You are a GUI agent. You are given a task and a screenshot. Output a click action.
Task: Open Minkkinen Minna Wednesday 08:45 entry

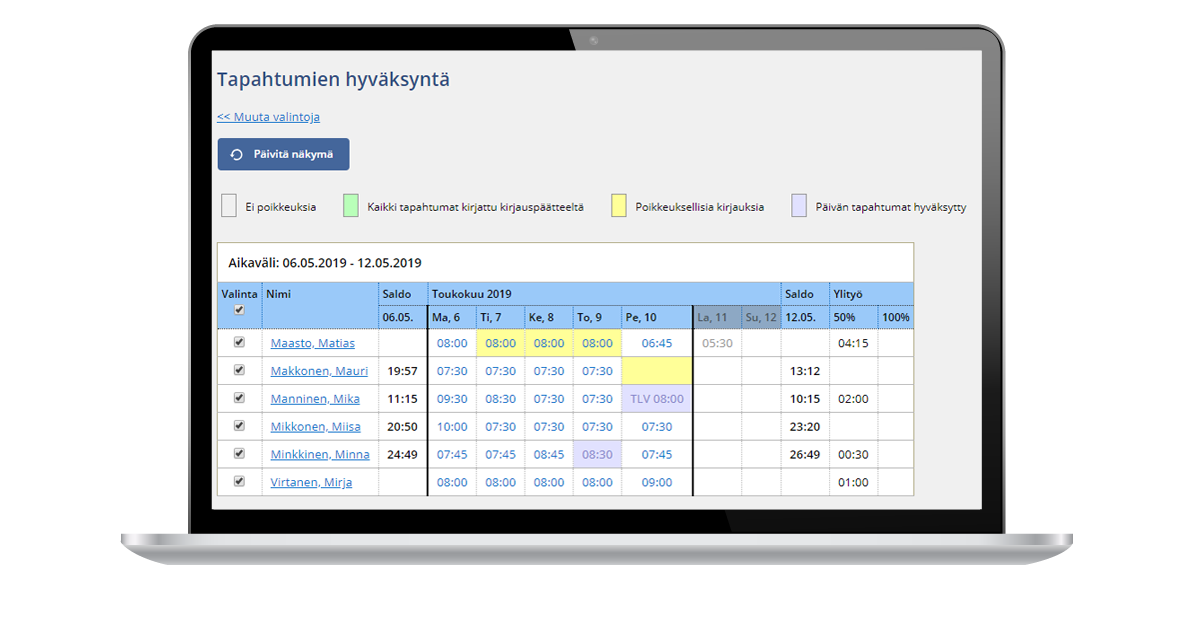tap(548, 455)
